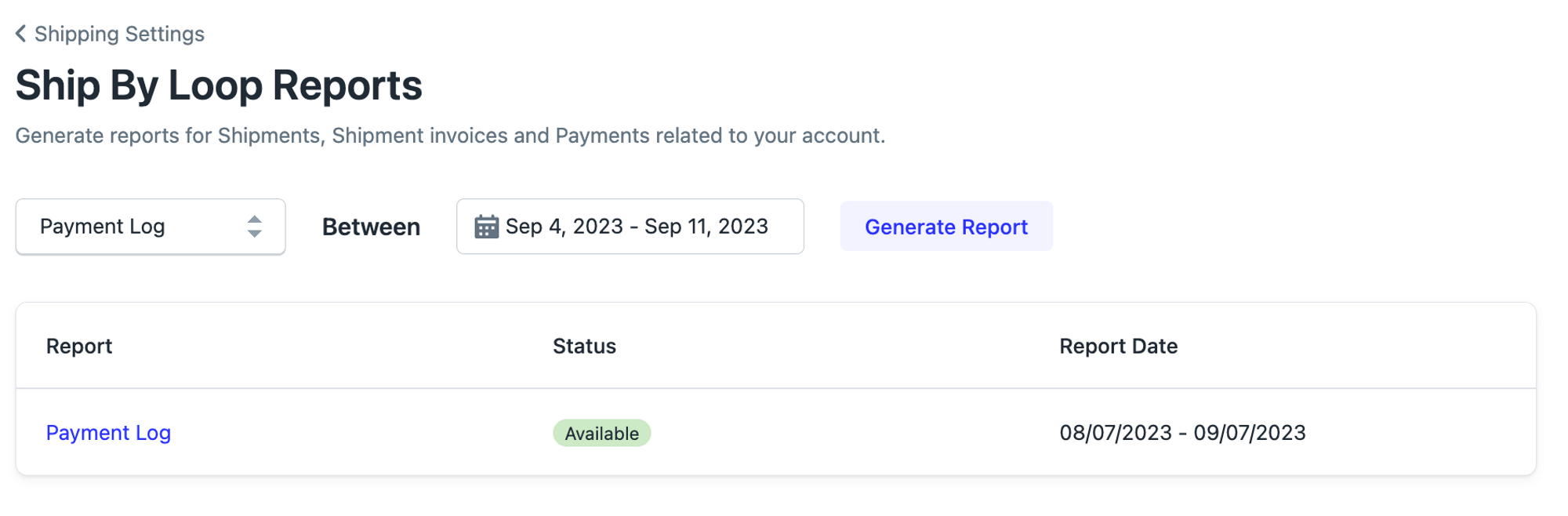The image size is (1568, 516).
Task: Click the 'Sep 11, 2023' end date
Action: pos(706,227)
